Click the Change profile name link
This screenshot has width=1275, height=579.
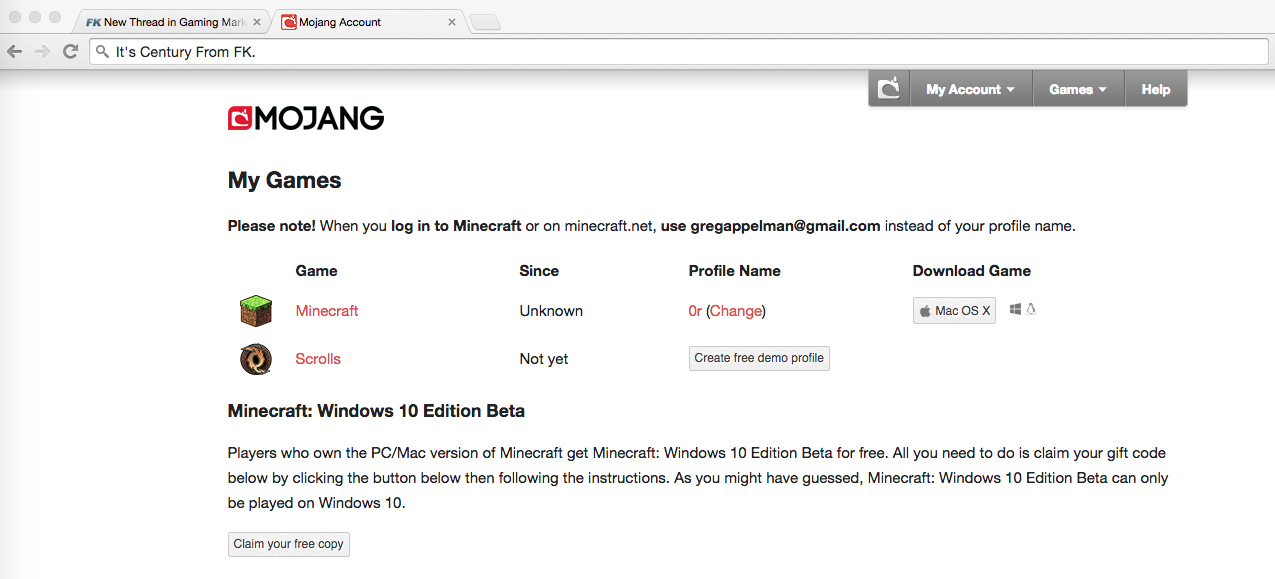point(736,311)
